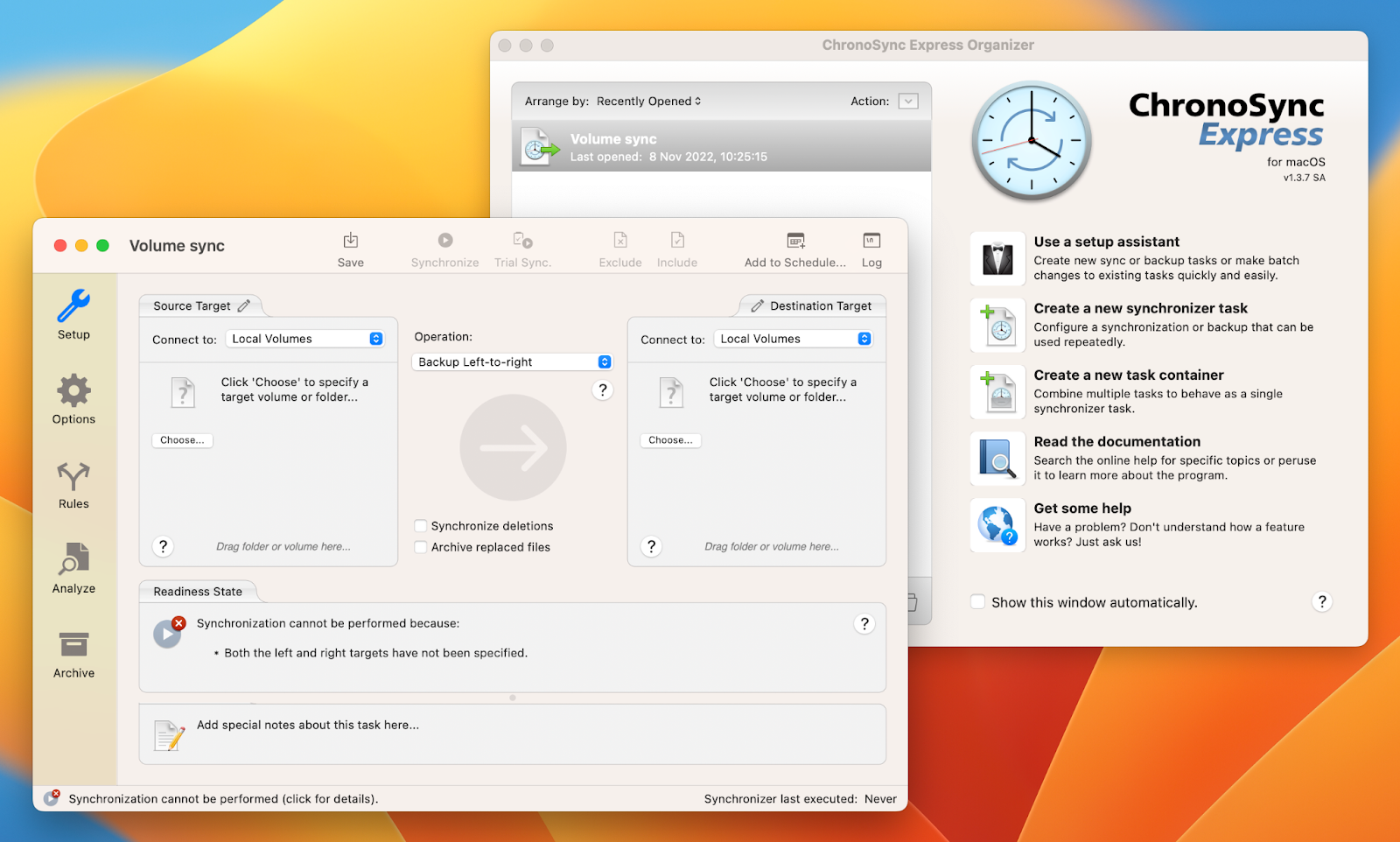Open help in Source Target pane

coord(163,546)
